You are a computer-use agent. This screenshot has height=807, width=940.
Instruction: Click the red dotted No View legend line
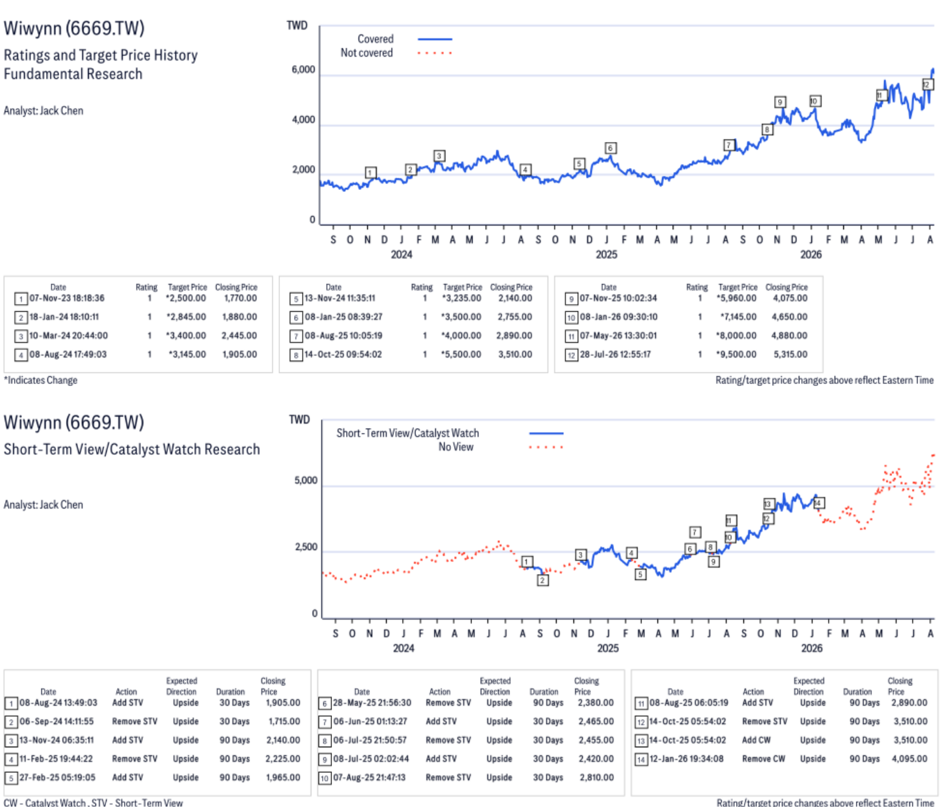coord(546,447)
